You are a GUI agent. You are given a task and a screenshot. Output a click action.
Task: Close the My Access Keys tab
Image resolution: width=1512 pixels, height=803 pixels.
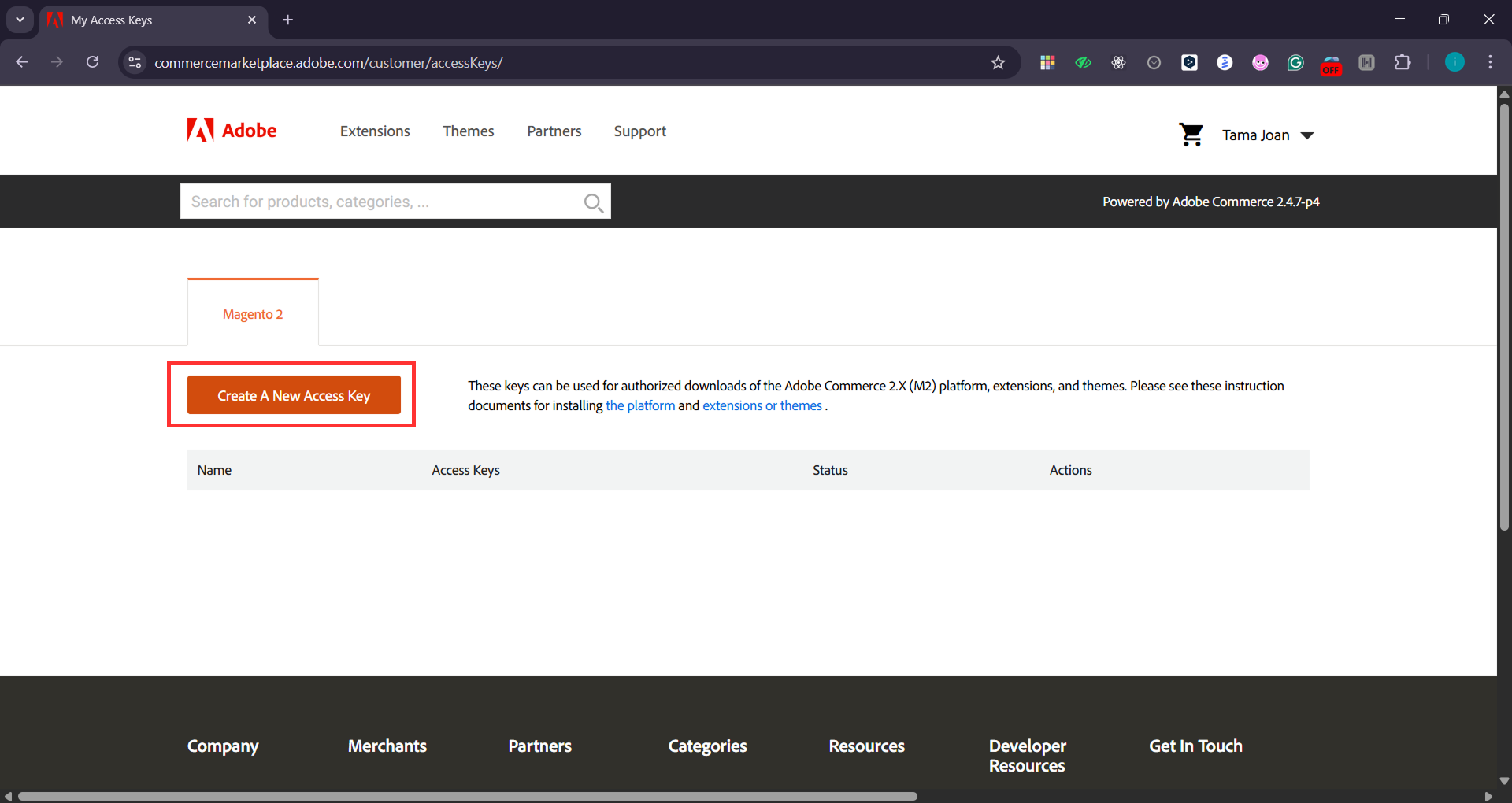252,20
